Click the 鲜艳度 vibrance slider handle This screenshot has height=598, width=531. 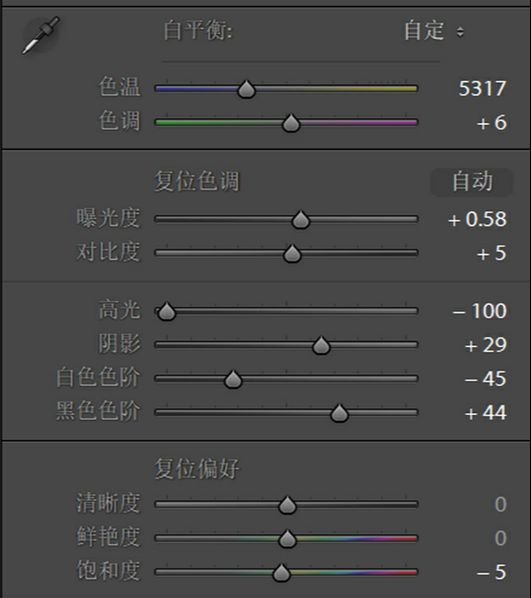pos(287,539)
